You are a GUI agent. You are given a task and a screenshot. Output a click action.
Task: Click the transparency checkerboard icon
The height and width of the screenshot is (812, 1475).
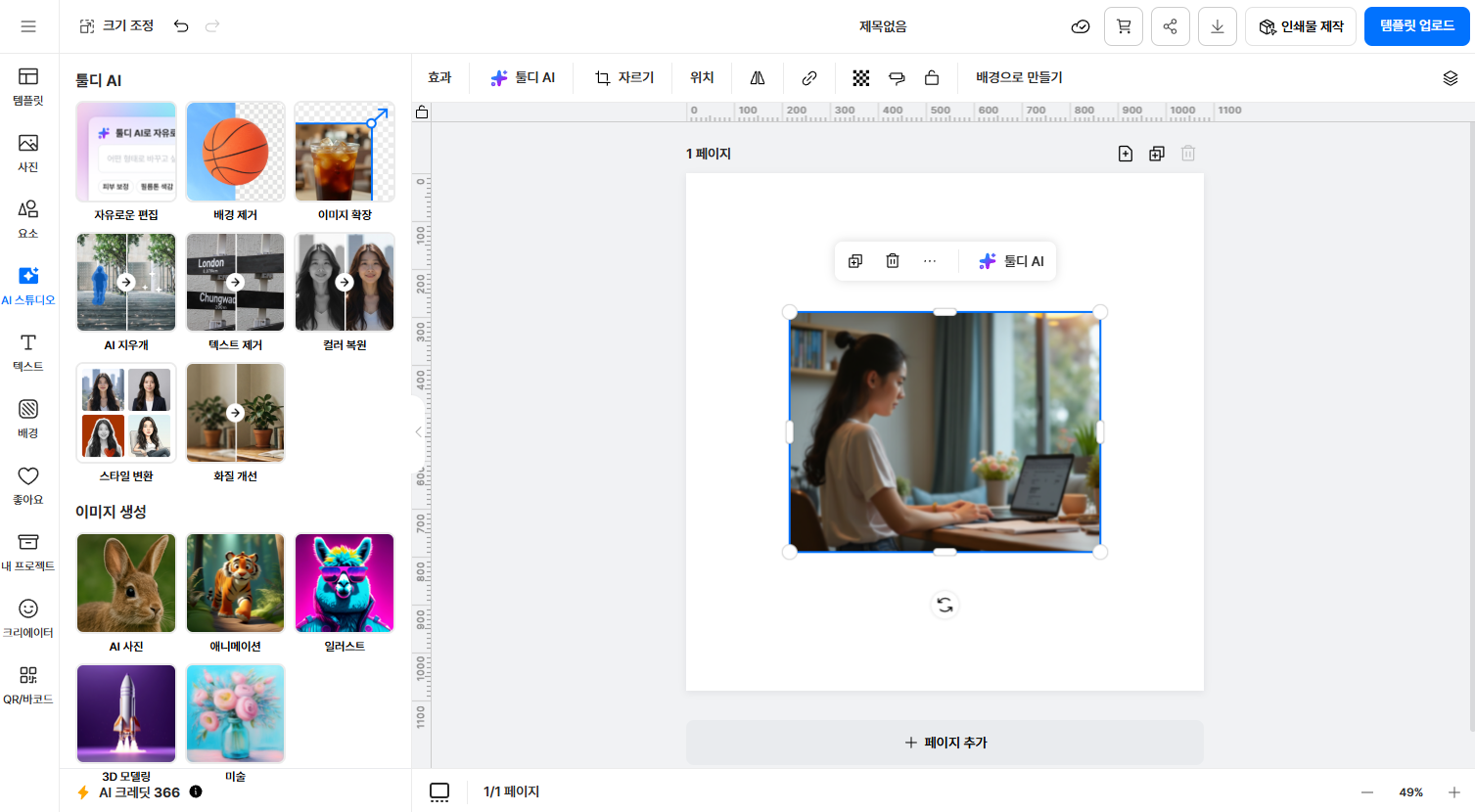[861, 78]
